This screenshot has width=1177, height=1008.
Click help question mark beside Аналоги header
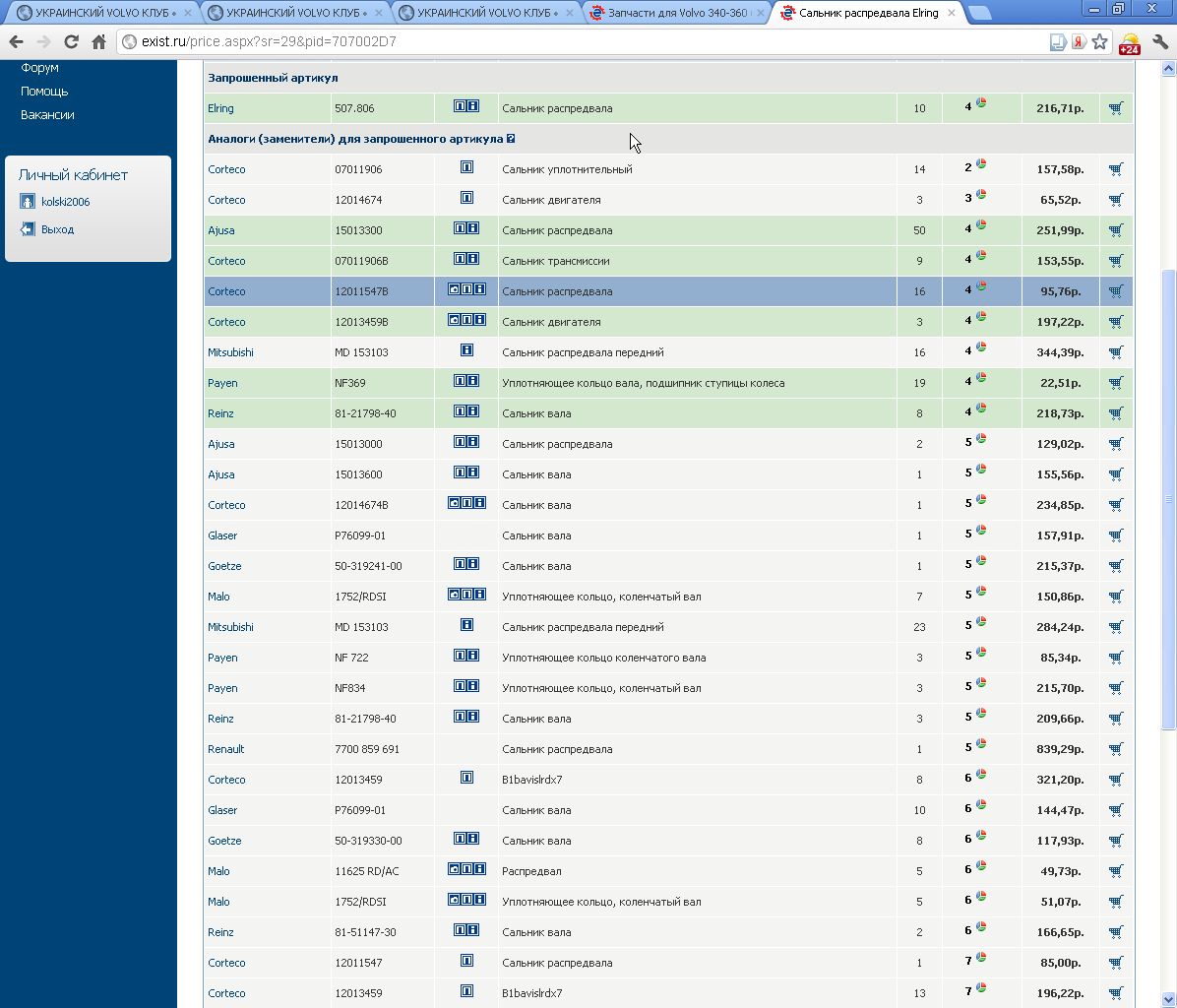[x=511, y=139]
